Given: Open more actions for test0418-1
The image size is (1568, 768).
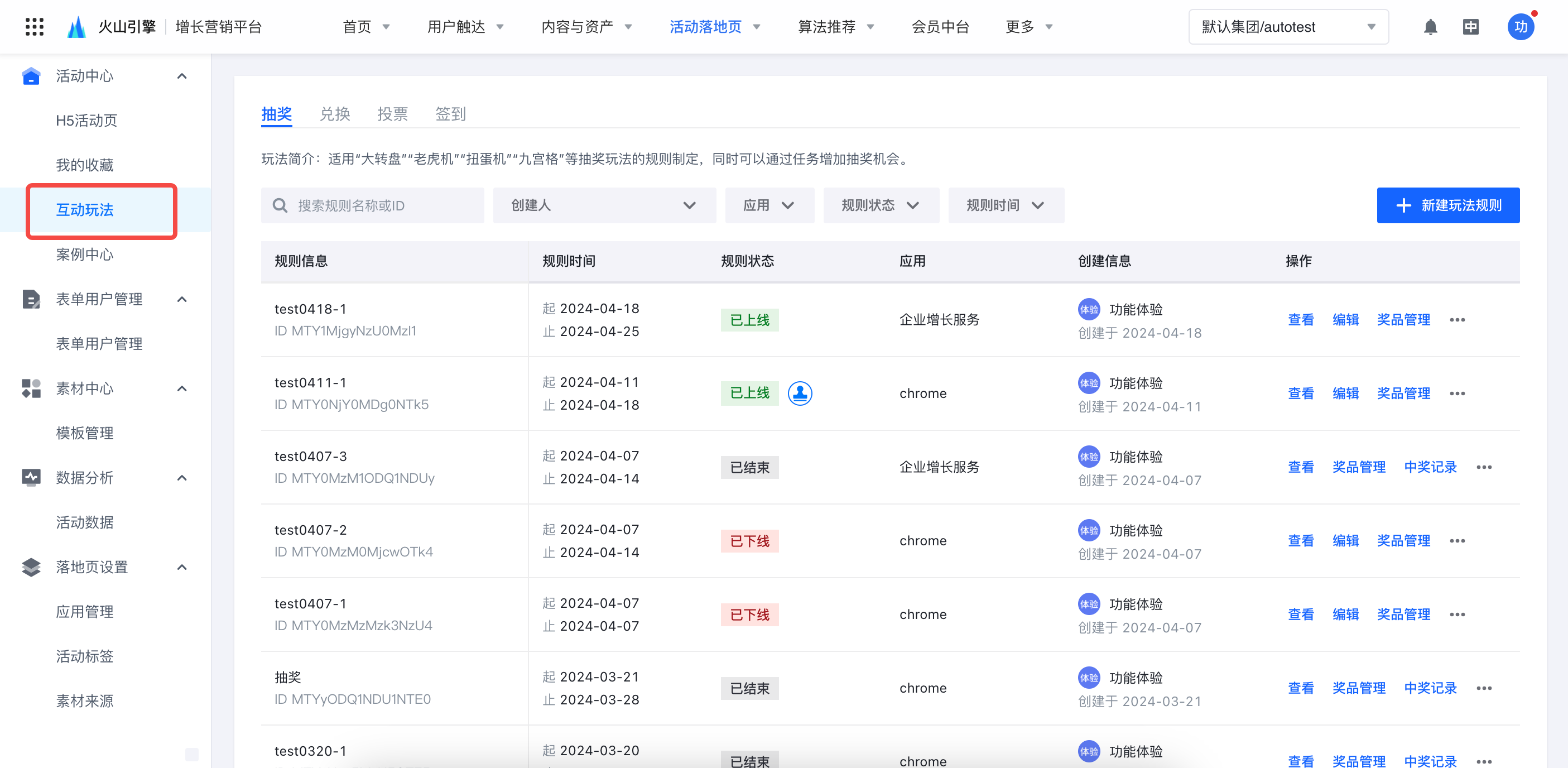Looking at the screenshot, I should [1457, 320].
